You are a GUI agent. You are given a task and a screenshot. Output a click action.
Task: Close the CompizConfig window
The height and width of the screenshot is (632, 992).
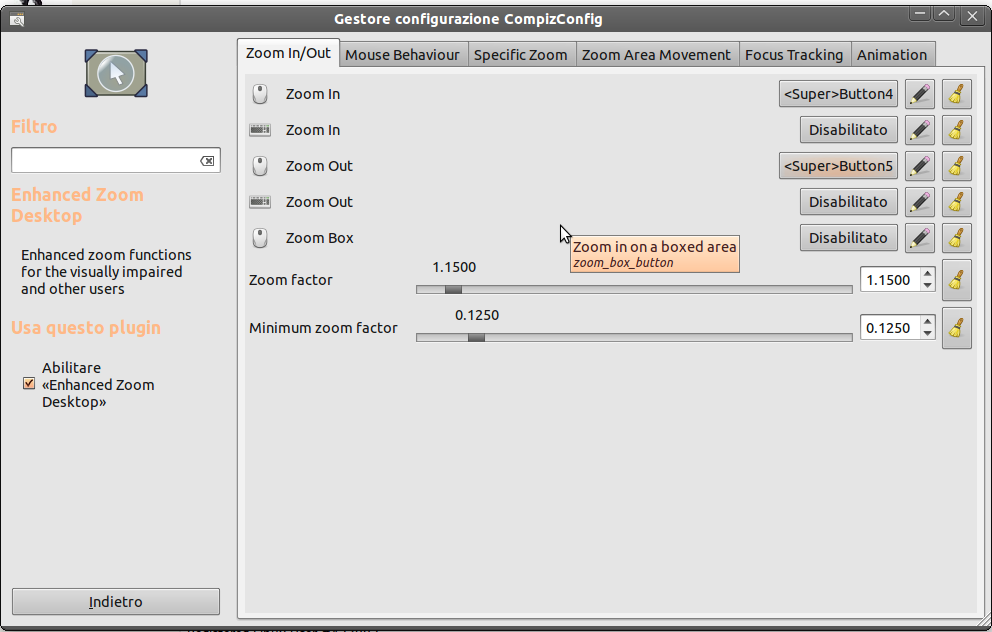click(x=972, y=16)
